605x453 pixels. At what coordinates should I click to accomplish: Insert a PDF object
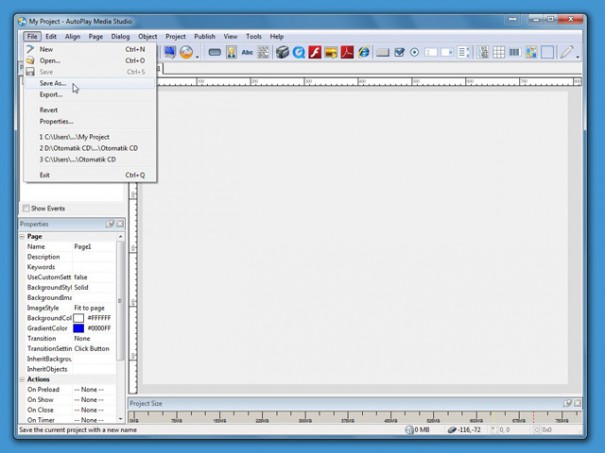347,52
